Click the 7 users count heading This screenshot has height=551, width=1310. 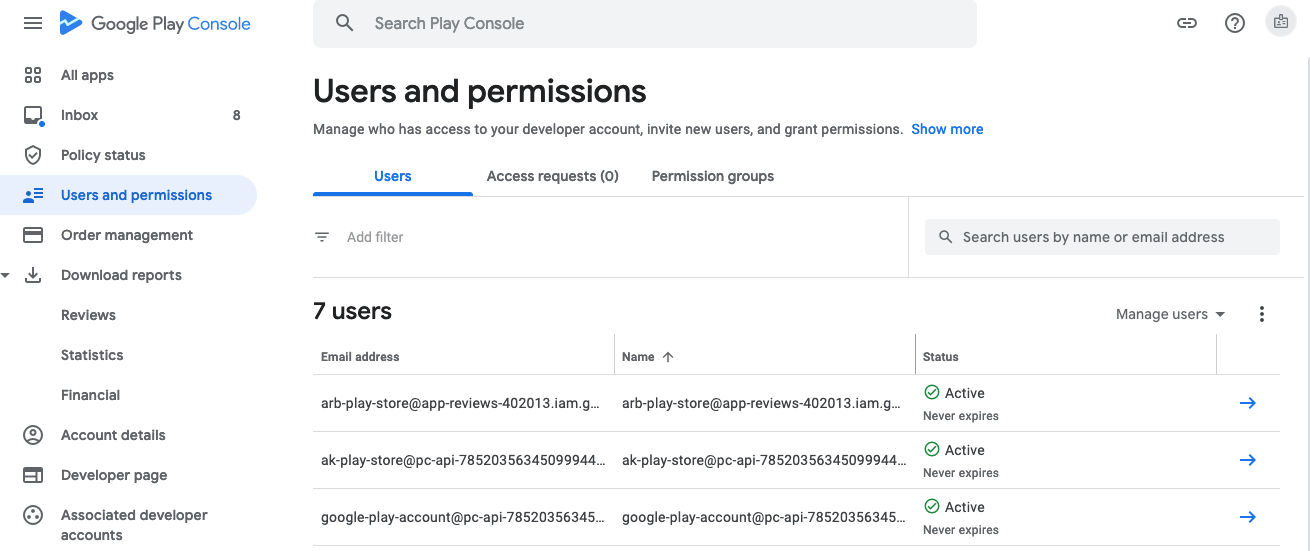point(352,311)
